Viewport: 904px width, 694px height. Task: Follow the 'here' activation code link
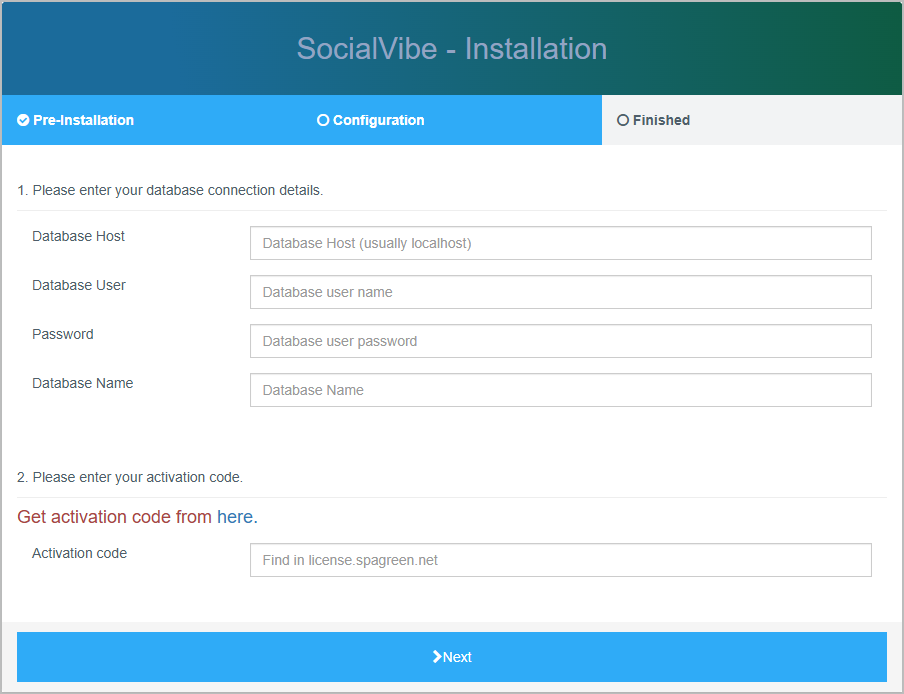tap(235, 516)
